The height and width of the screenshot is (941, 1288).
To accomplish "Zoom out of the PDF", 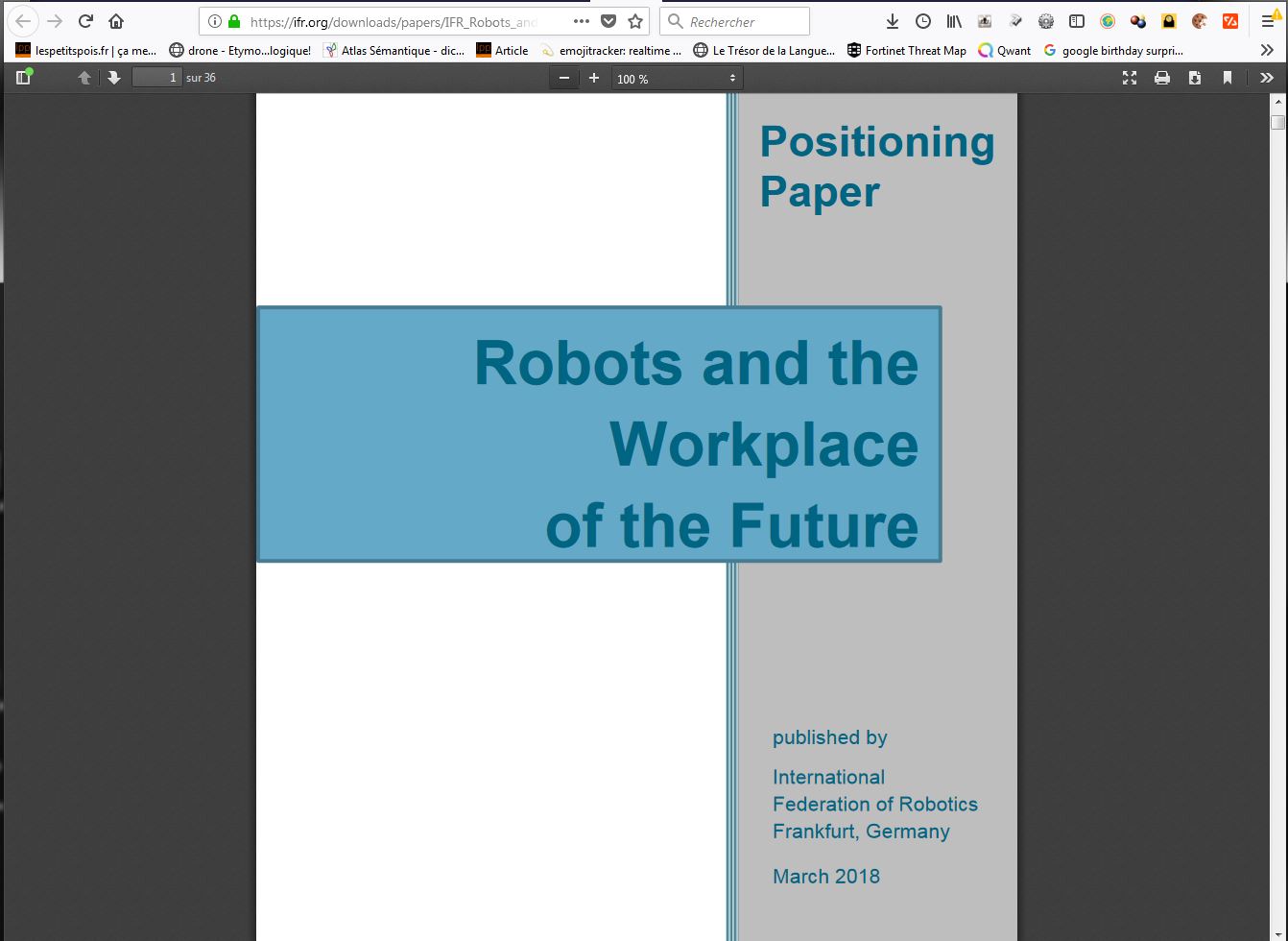I will tap(564, 78).
